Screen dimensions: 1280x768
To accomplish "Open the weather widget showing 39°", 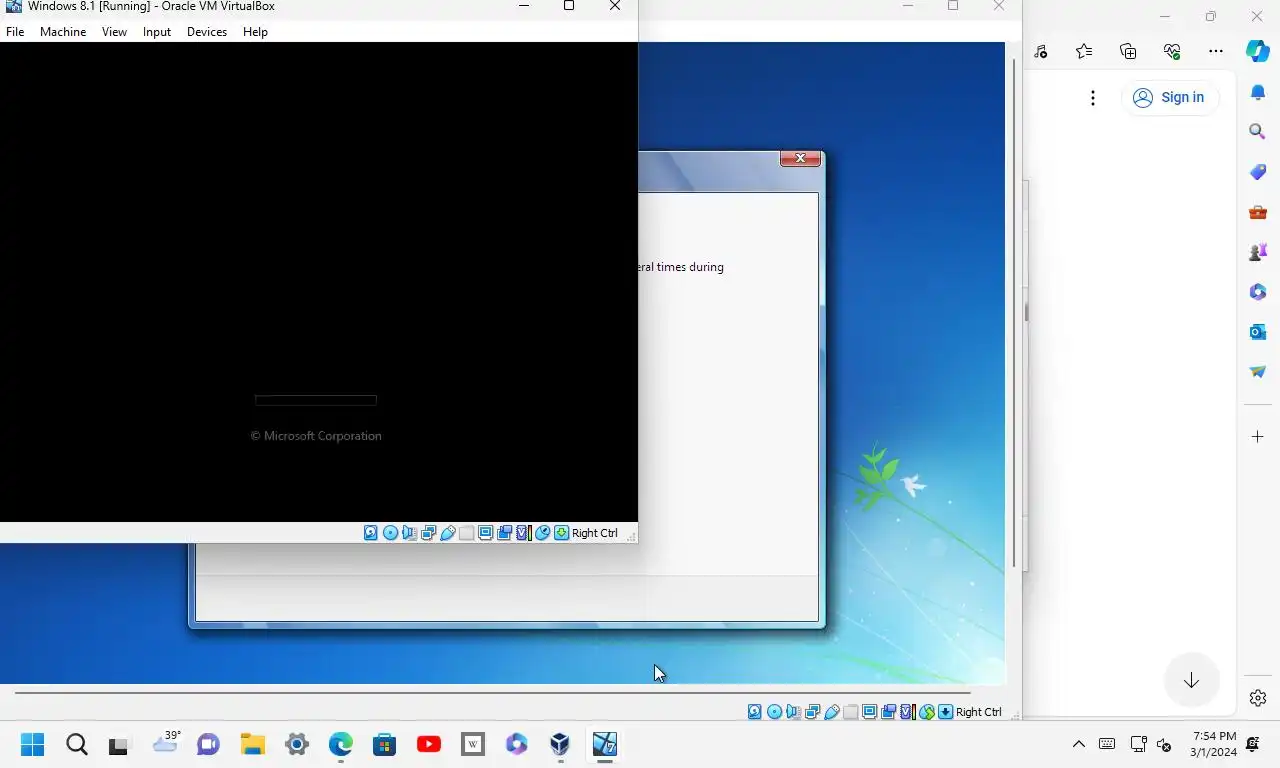I will click(x=166, y=742).
